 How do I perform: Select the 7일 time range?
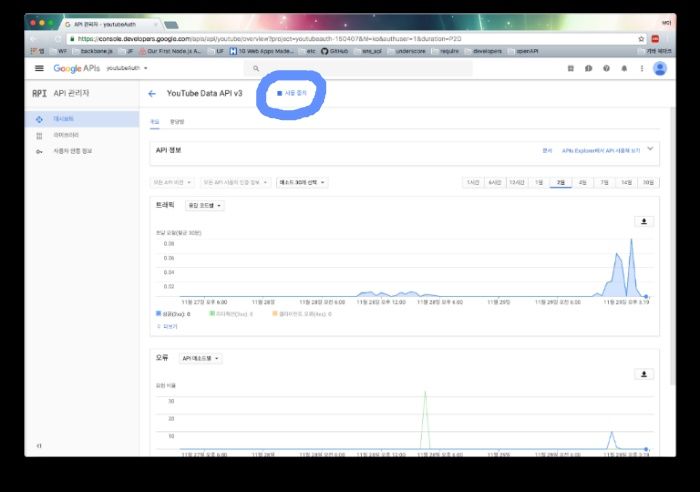point(604,182)
